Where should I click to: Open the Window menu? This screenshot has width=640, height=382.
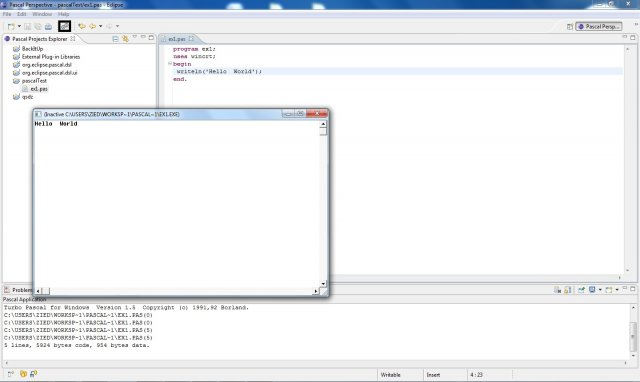point(42,14)
